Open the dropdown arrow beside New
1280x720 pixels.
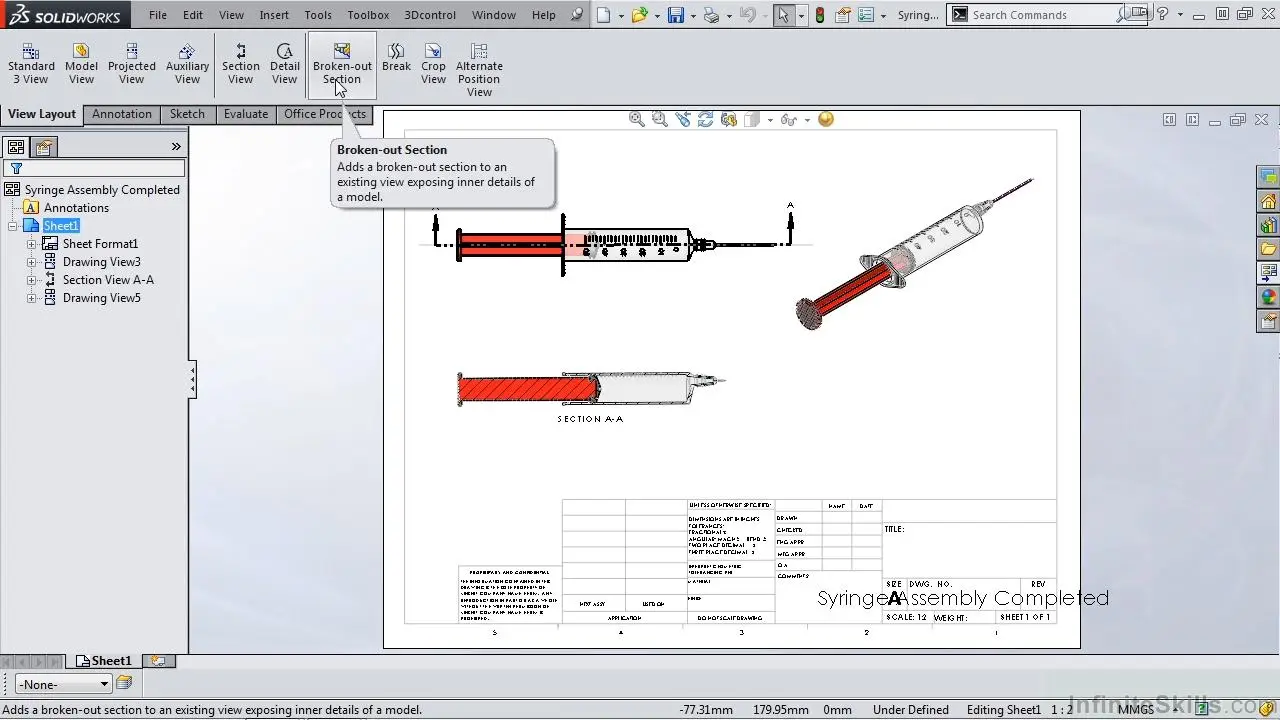(620, 15)
